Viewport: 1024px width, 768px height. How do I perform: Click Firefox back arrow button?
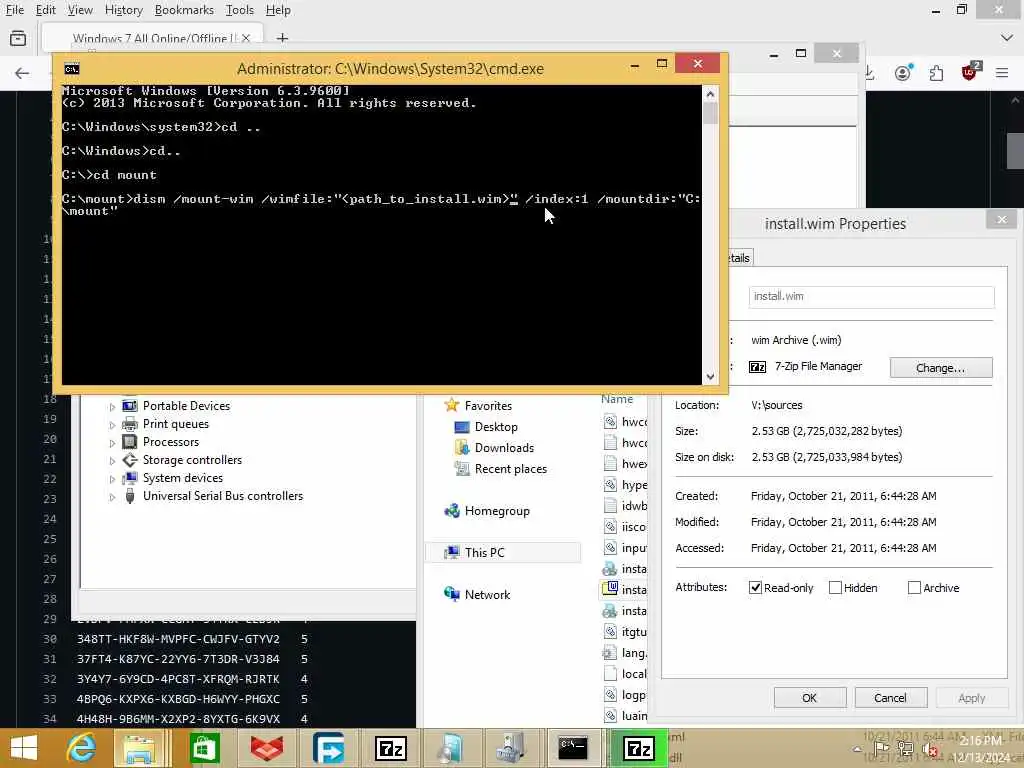[x=22, y=73]
